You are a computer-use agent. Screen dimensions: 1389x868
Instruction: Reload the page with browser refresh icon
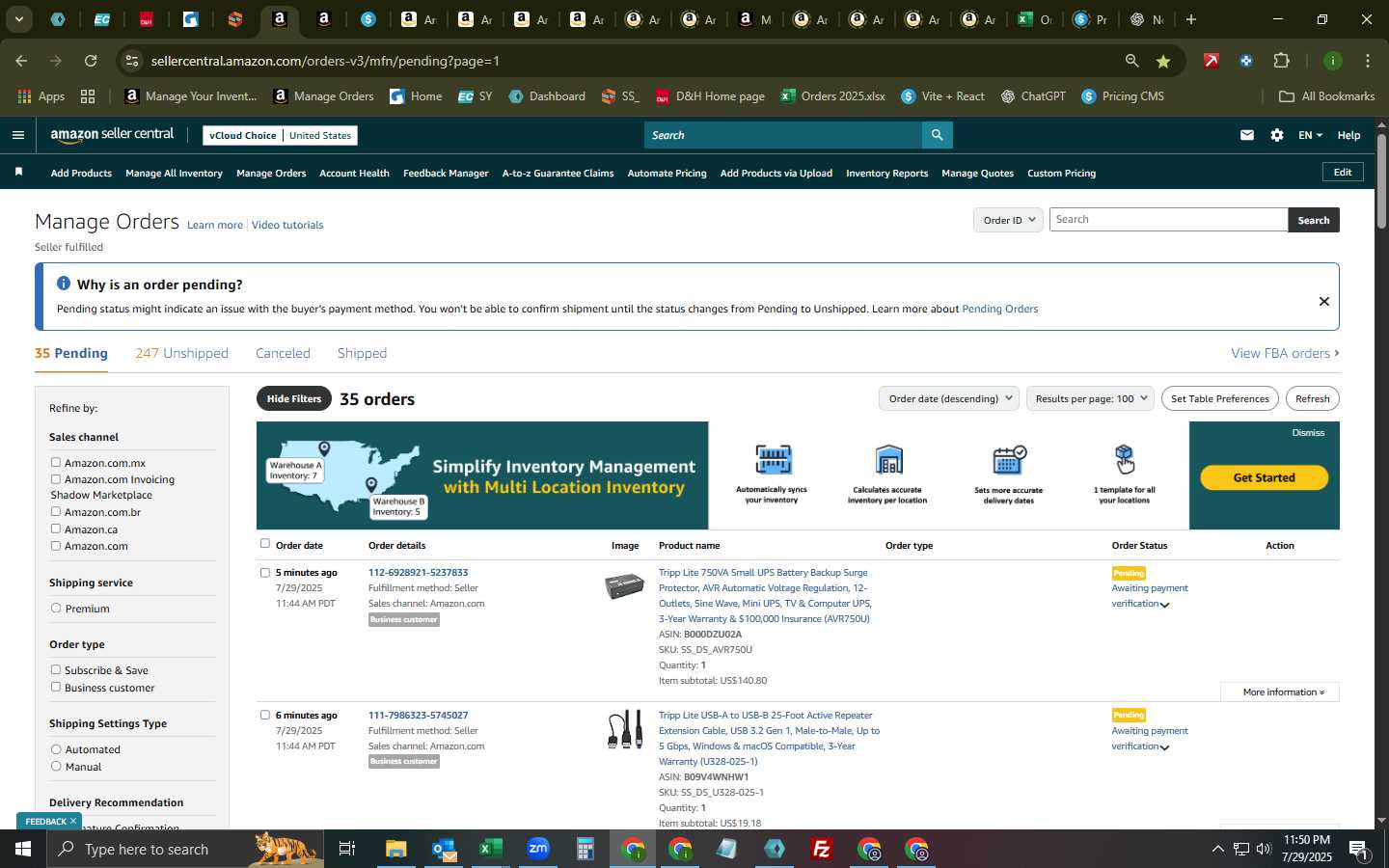click(91, 61)
